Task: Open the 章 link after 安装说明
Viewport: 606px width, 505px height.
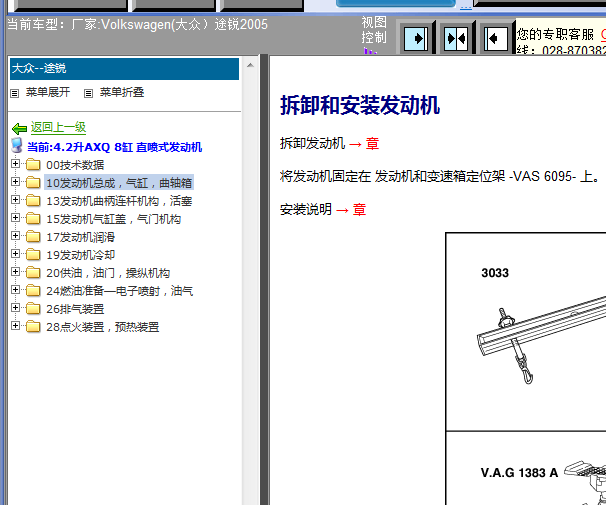Action: click(359, 210)
